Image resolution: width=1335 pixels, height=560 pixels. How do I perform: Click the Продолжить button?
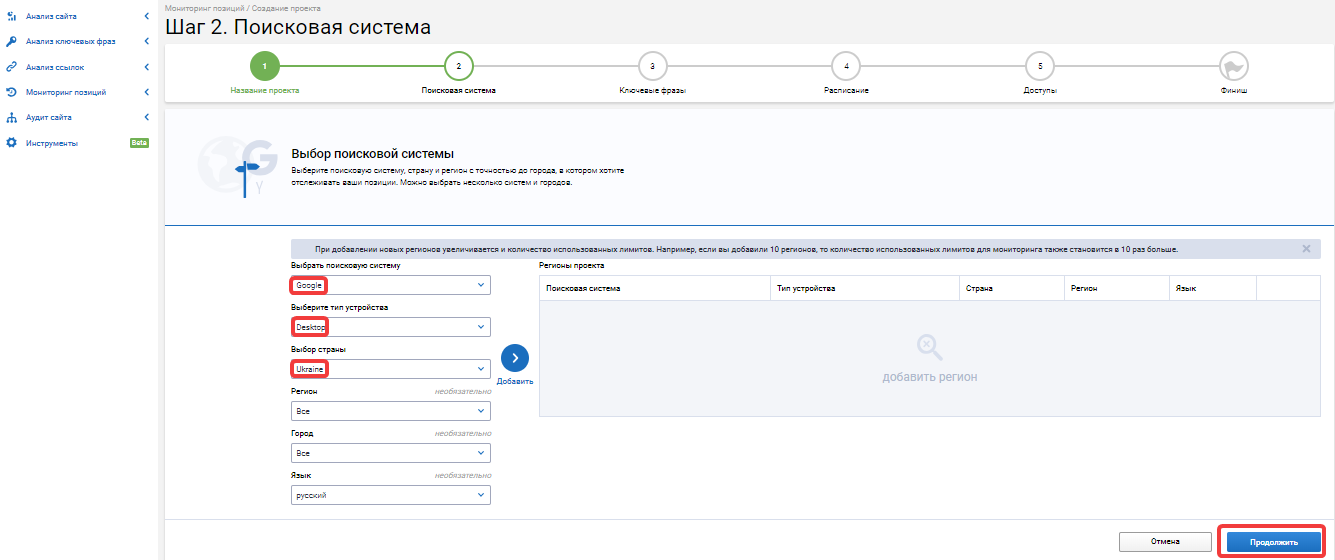tap(1273, 542)
